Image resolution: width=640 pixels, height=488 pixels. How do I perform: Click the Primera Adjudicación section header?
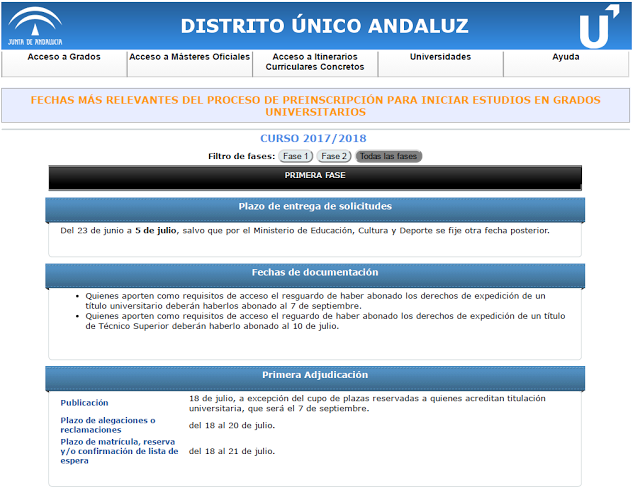click(314, 376)
